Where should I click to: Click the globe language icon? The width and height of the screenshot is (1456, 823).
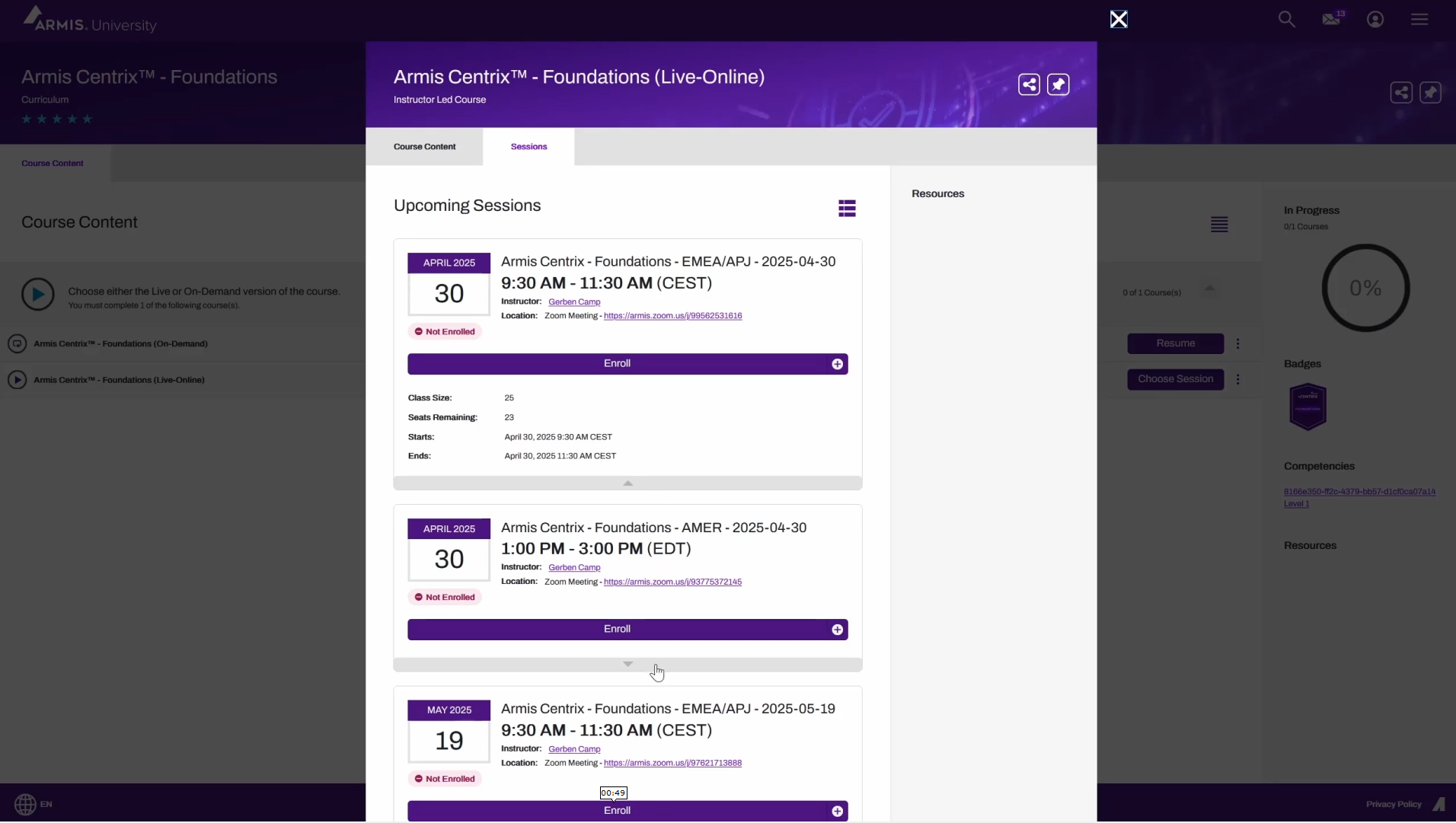(25, 804)
